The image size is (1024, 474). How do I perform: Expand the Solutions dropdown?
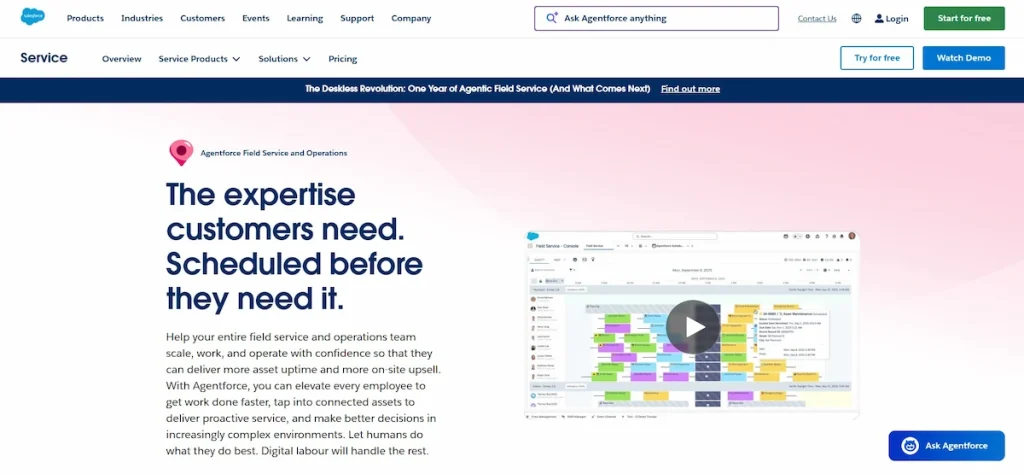click(x=284, y=59)
